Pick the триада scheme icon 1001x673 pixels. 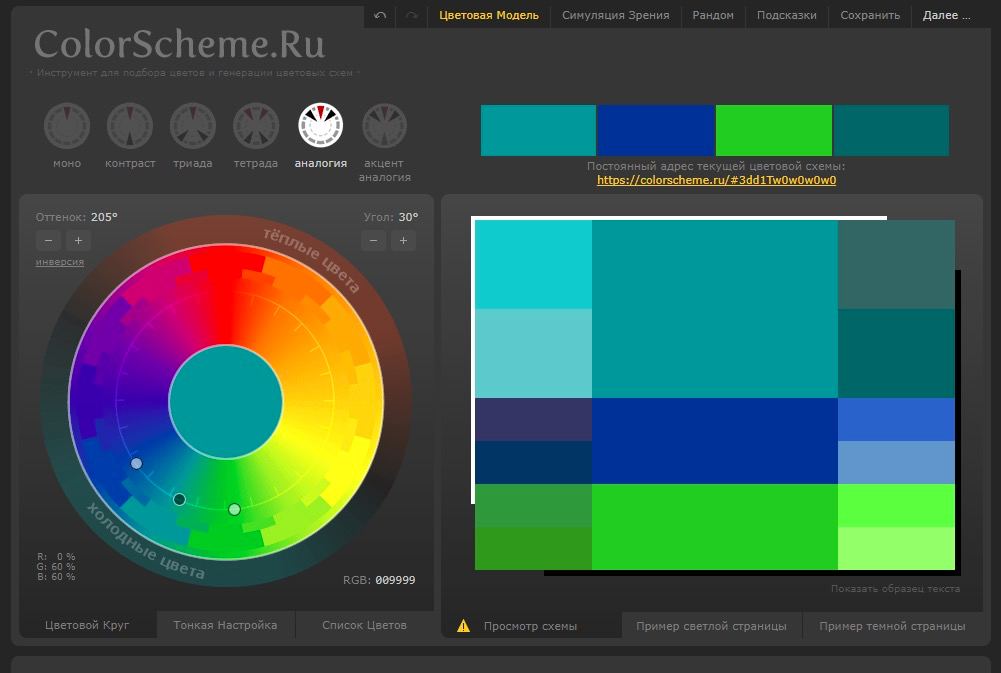pos(193,126)
